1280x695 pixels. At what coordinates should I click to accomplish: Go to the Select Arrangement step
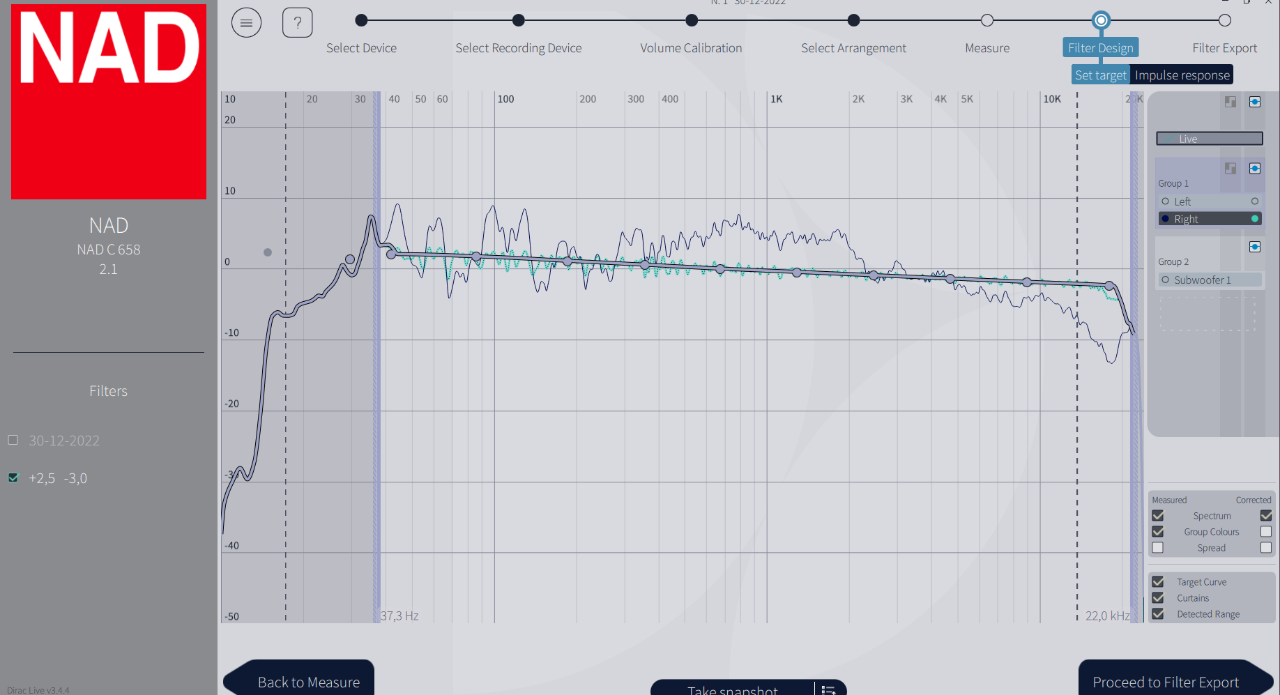853,47
